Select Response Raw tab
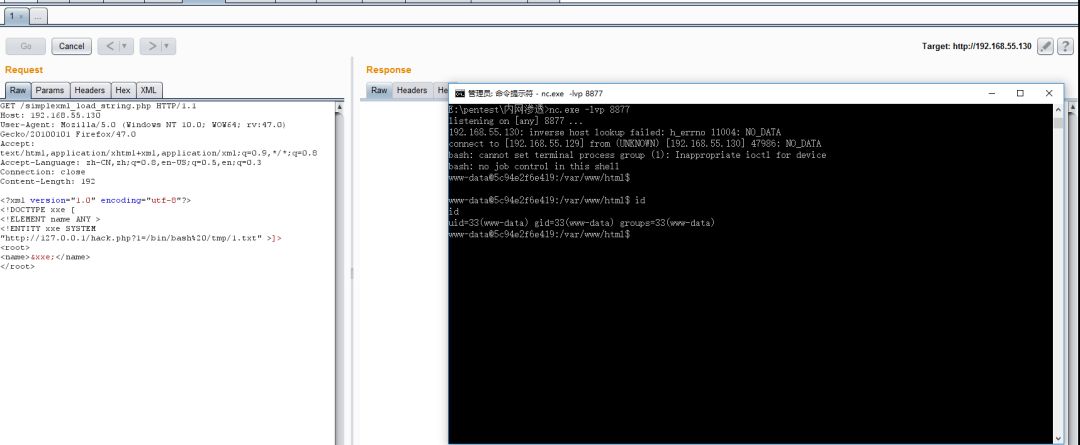Image resolution: width=1080 pixels, height=445 pixels. (380, 90)
